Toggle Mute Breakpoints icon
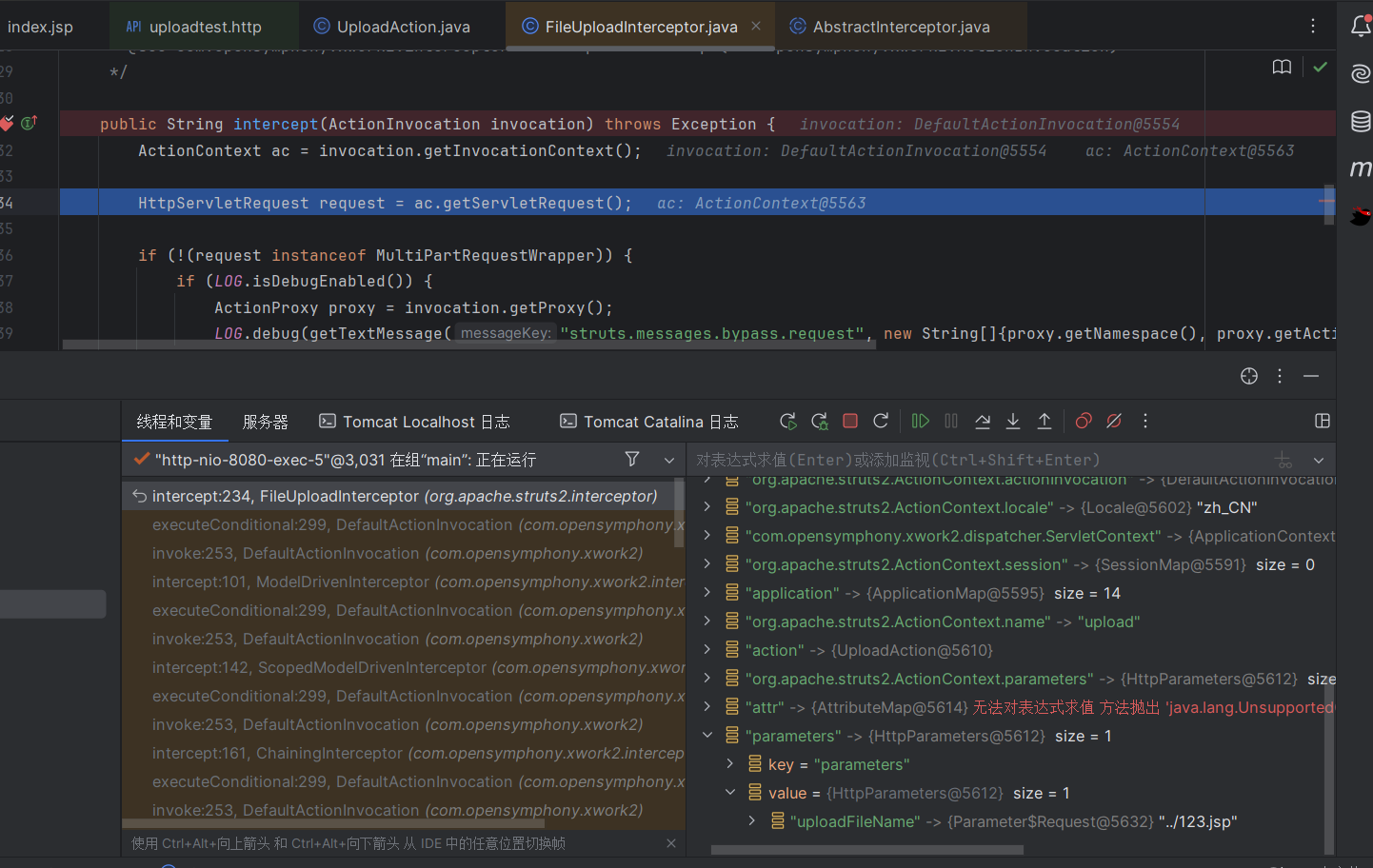Image resolution: width=1373 pixels, height=868 pixels. [x=1114, y=421]
